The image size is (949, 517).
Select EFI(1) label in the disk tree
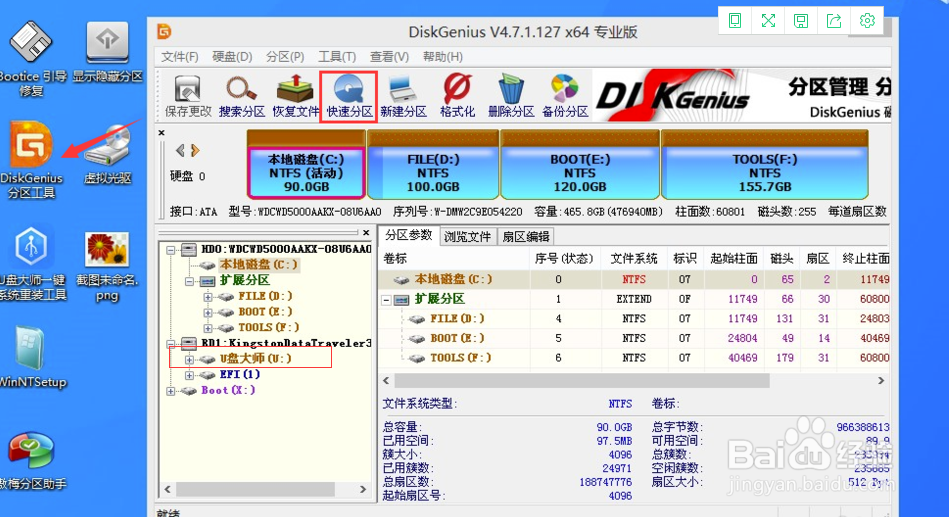(240, 375)
